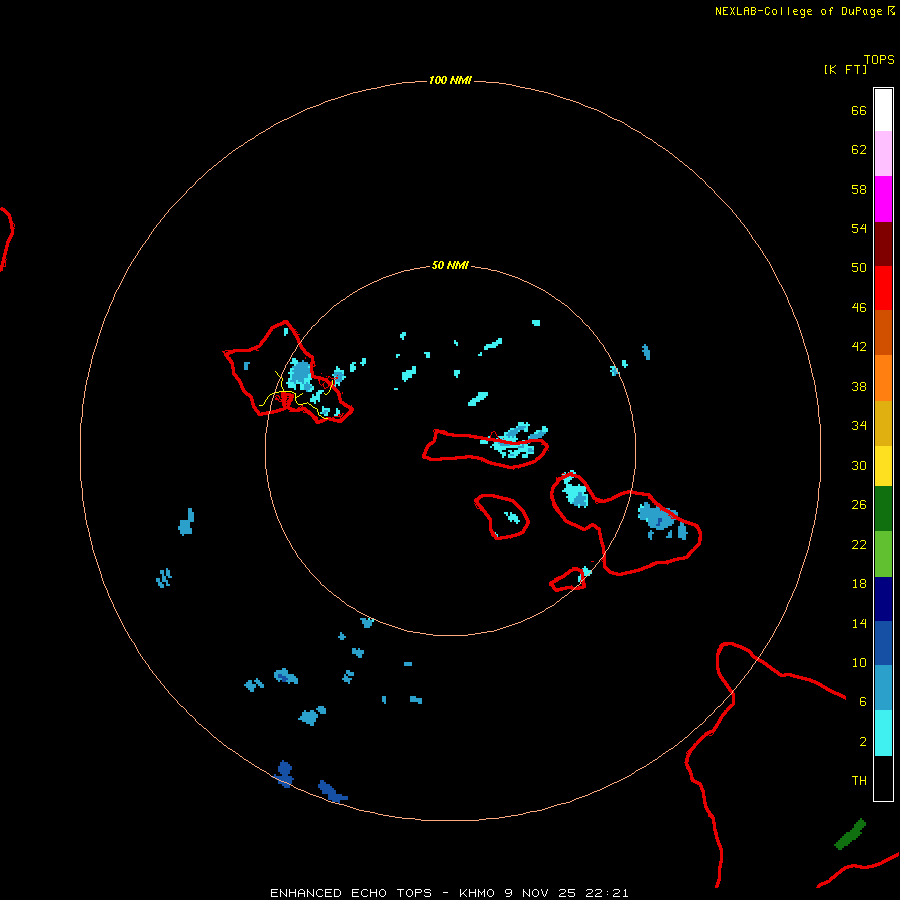Click the NEXLAB-College of DuPage credit text

tap(798, 11)
